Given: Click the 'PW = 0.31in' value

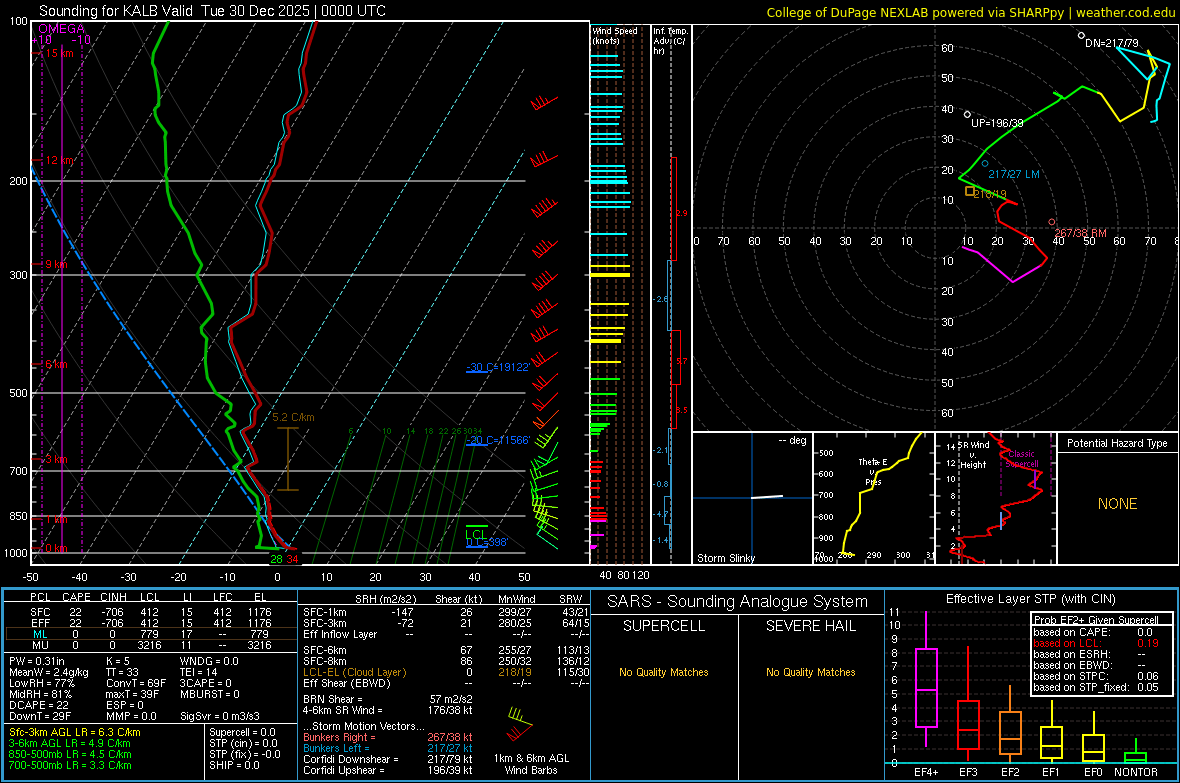Looking at the screenshot, I should (37, 661).
